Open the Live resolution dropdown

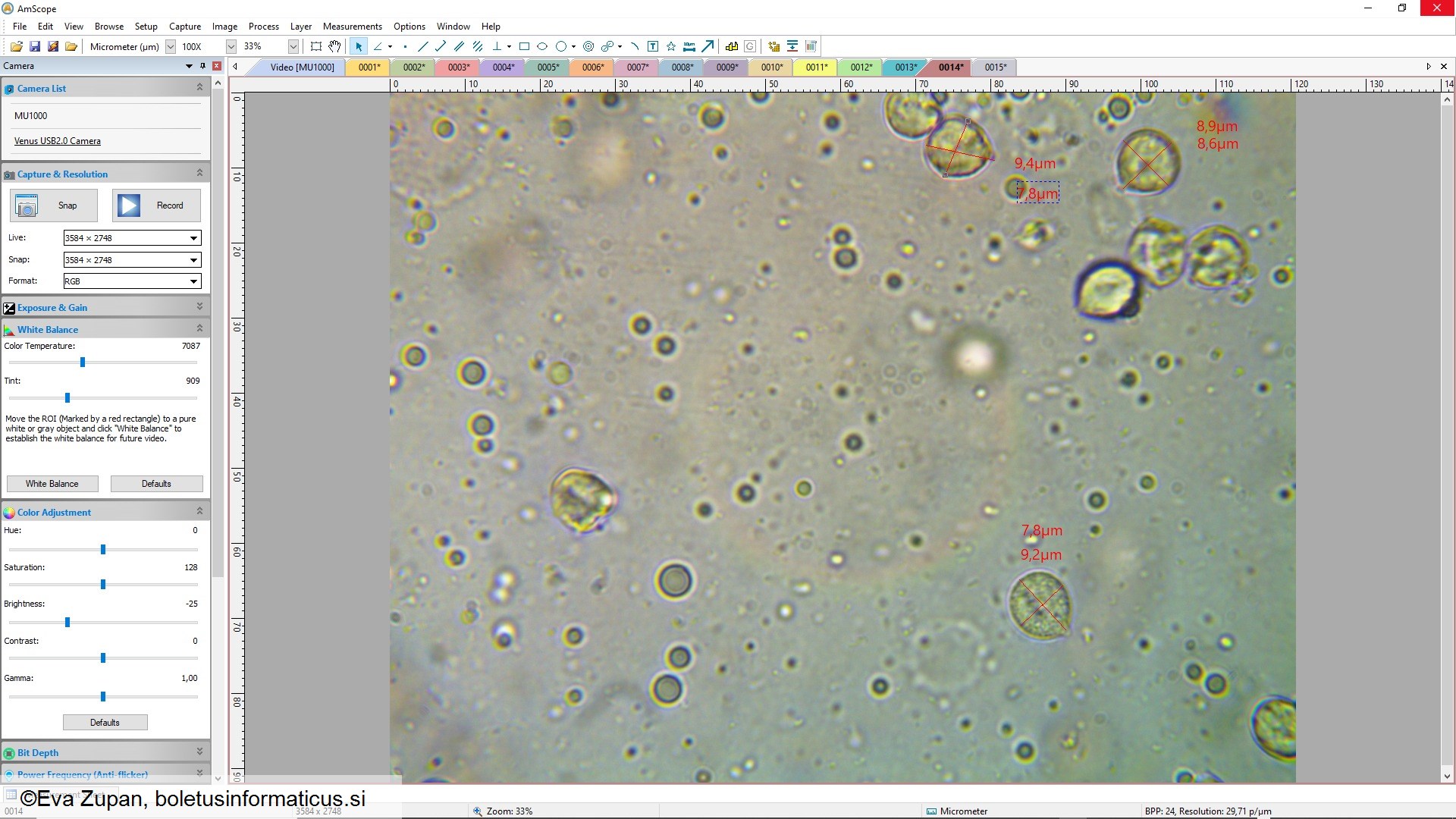[x=193, y=238]
